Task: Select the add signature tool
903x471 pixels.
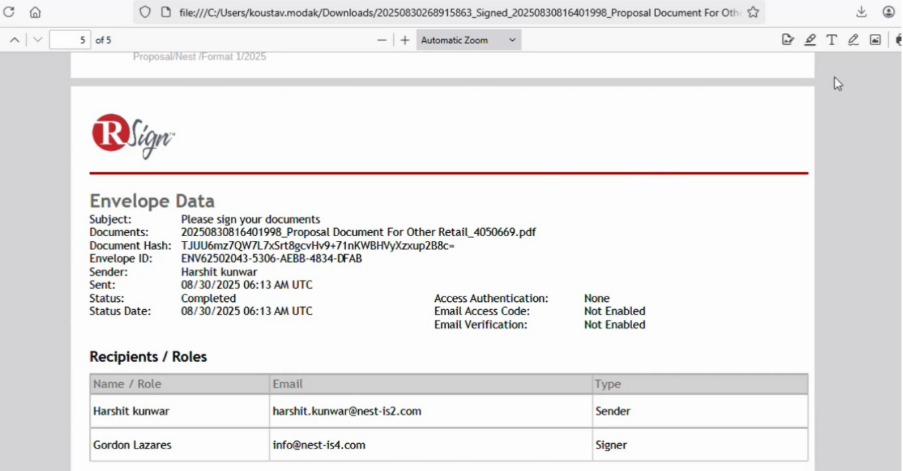Action: [x=788, y=40]
